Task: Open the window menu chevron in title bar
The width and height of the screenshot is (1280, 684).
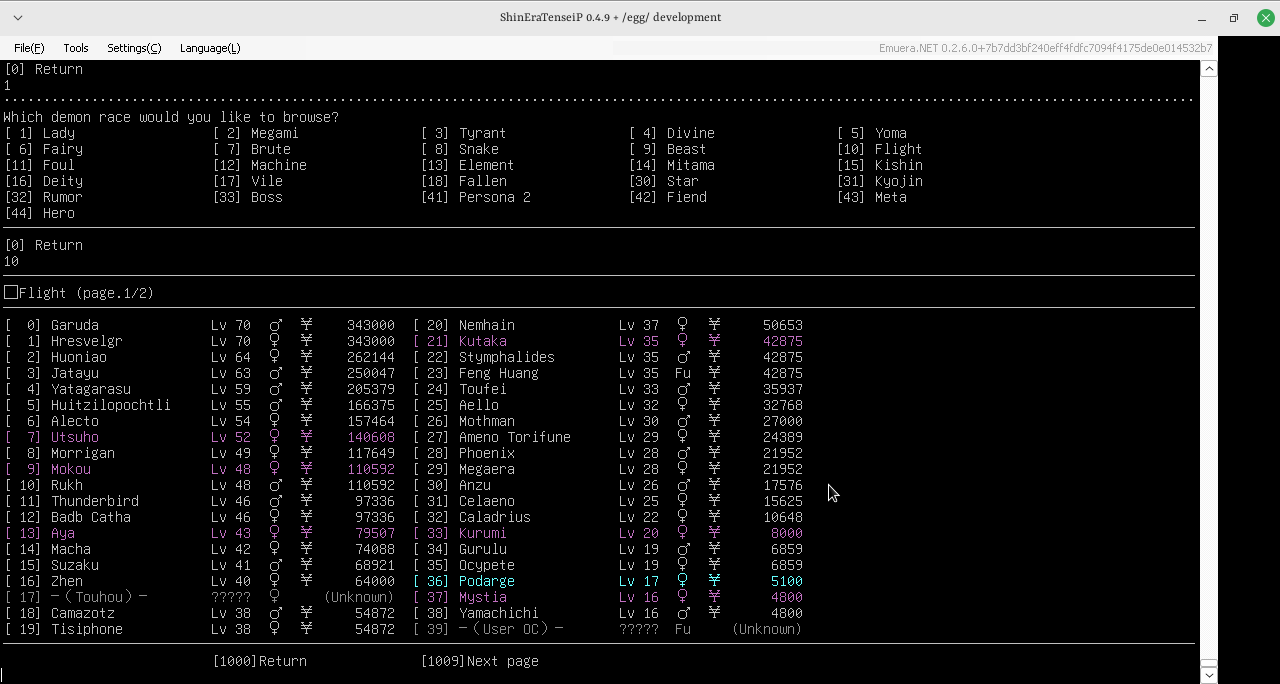Action: [18, 18]
